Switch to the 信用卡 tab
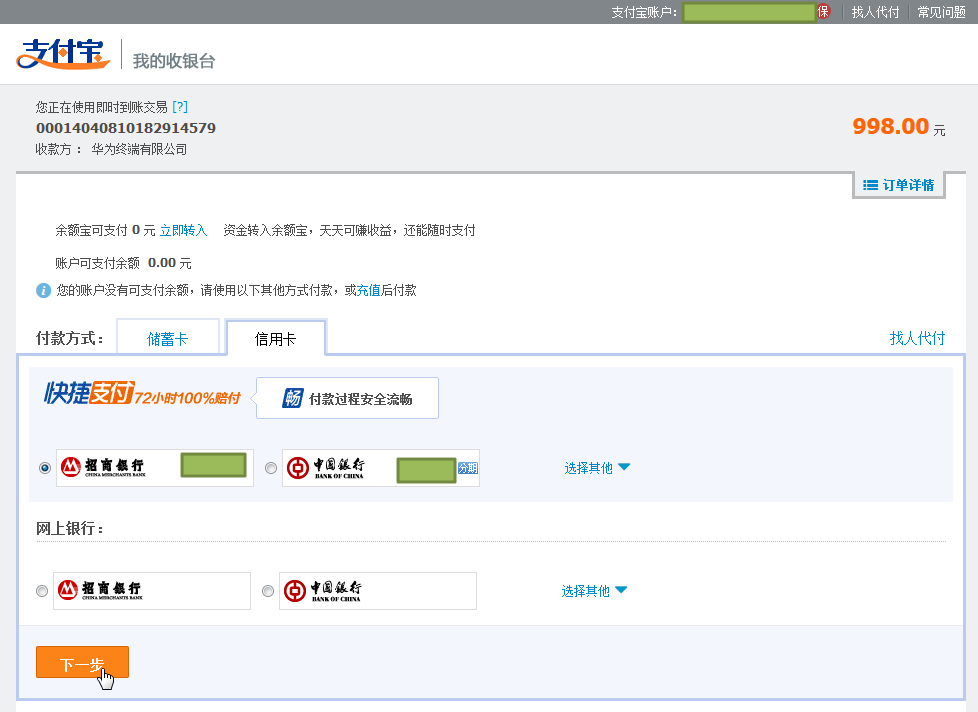 [276, 338]
